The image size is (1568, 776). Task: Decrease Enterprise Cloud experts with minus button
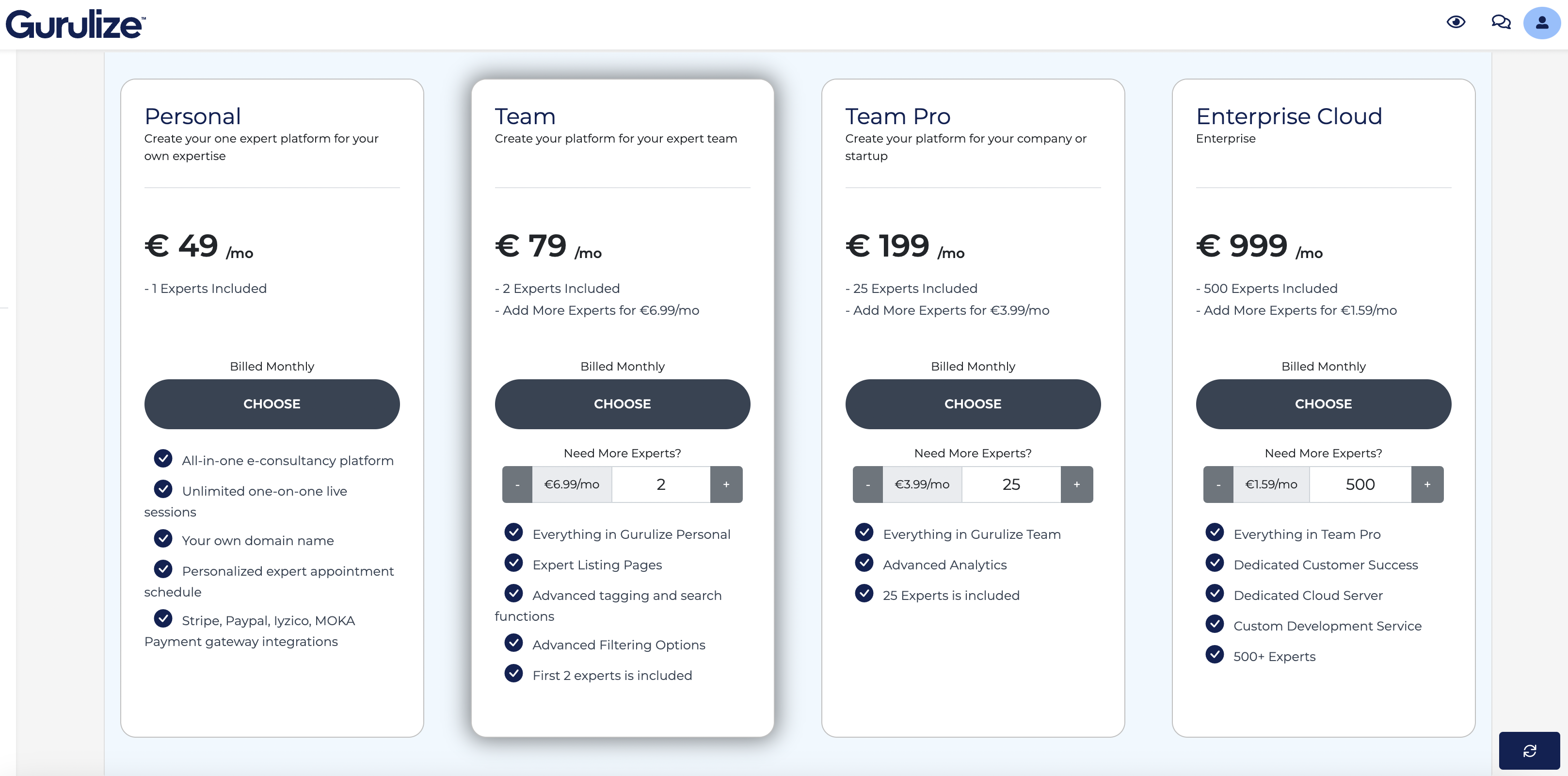(1218, 485)
